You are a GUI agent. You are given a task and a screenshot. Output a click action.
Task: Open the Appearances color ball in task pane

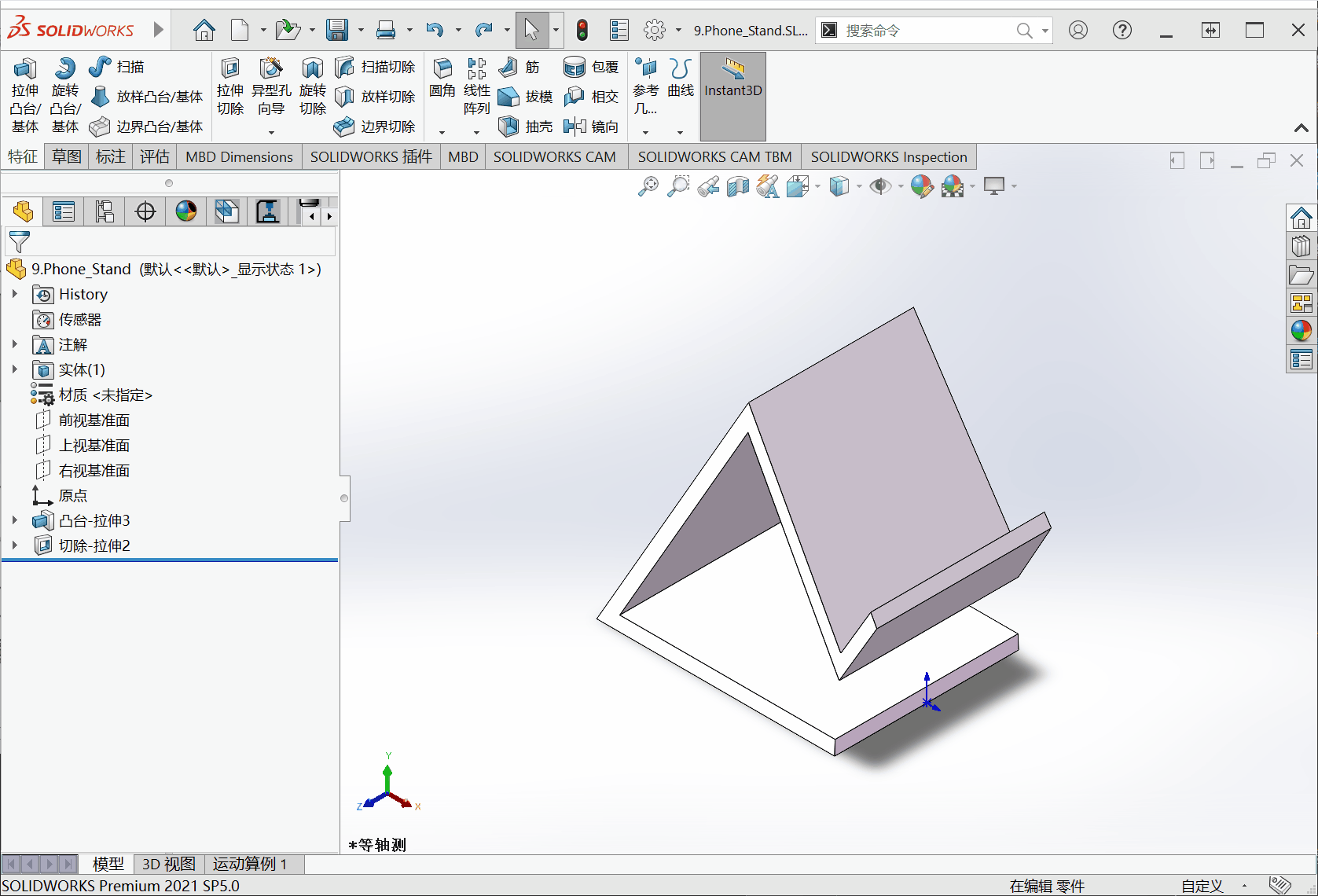click(1301, 331)
